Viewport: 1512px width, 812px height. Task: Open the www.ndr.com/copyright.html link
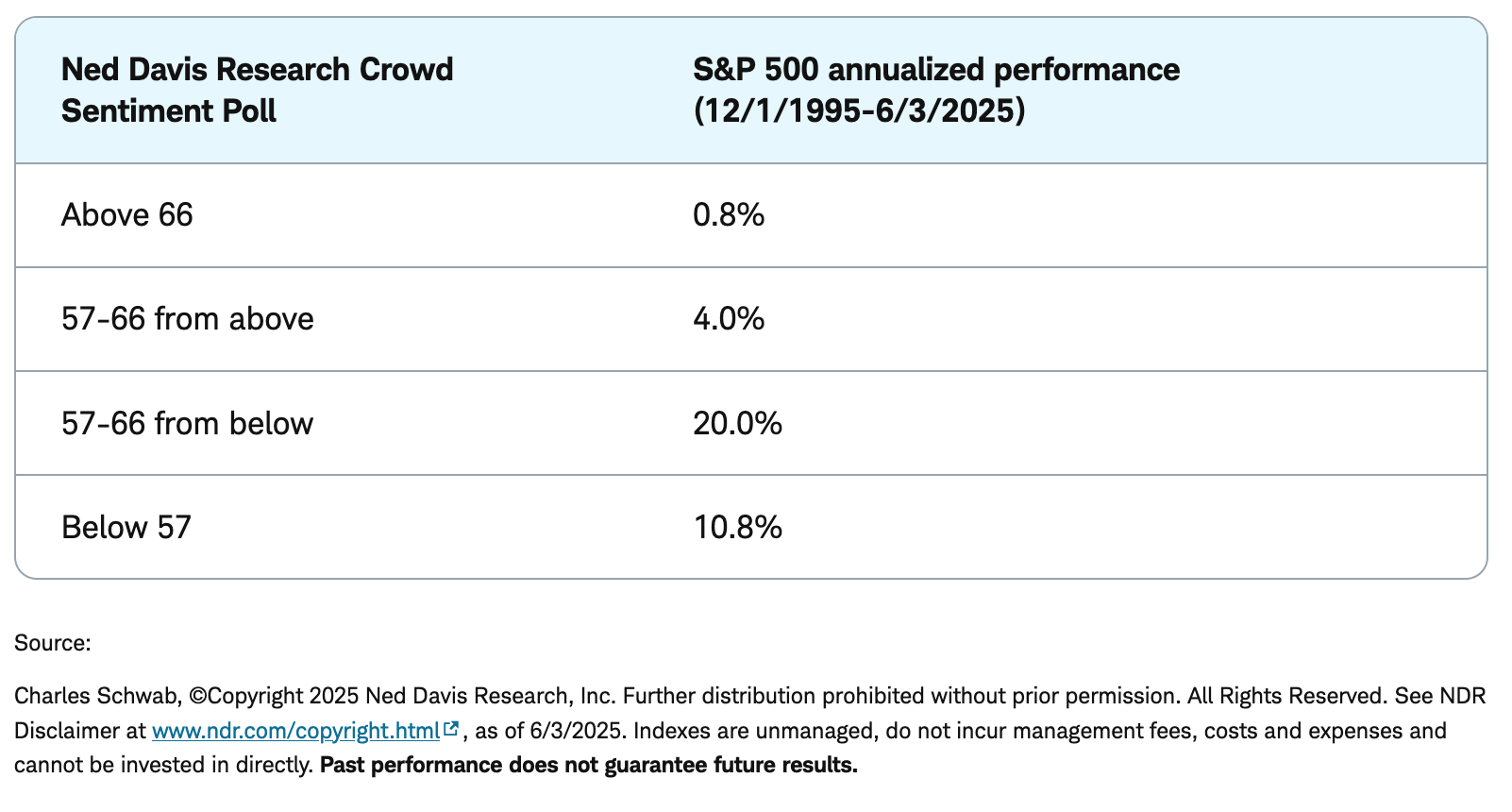(295, 731)
